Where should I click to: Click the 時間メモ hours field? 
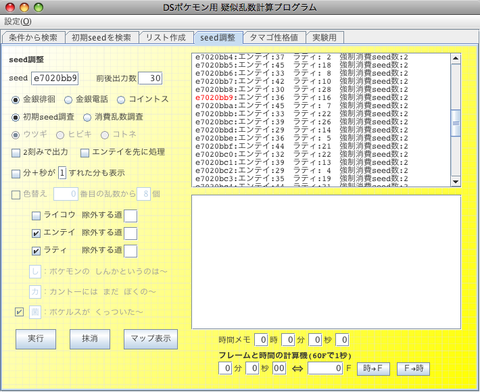tap(261, 340)
